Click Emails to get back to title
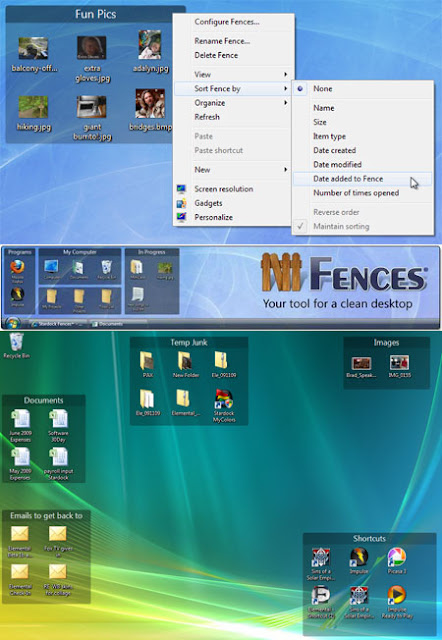 click(x=46, y=516)
